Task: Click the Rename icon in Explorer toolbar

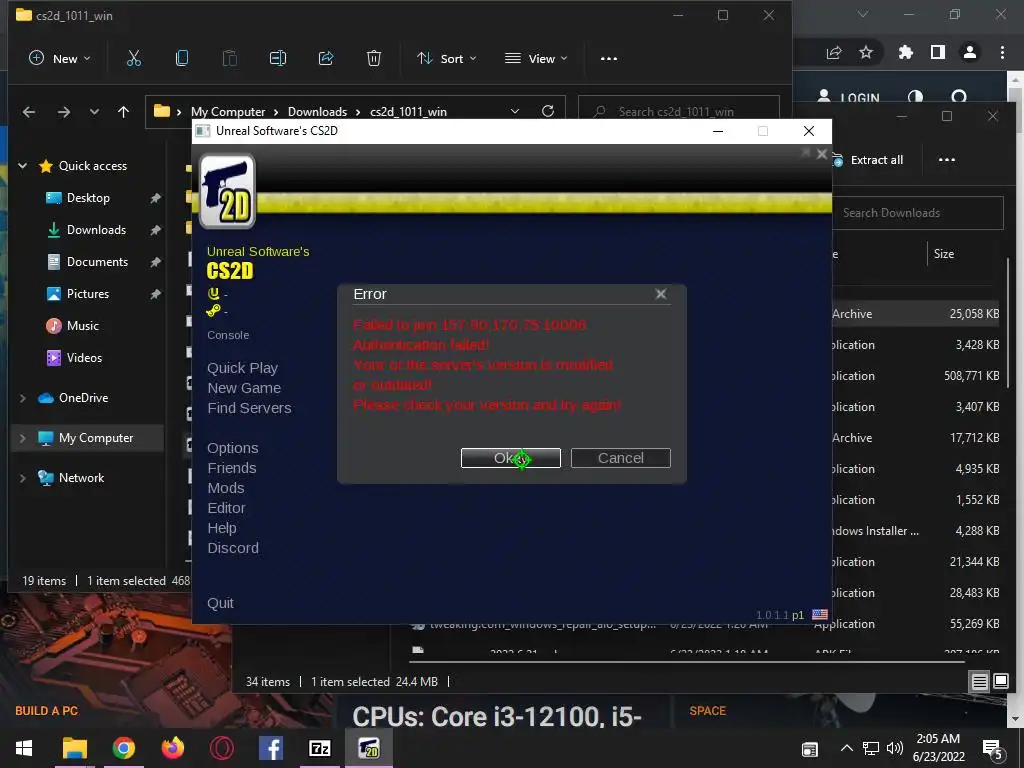Action: coord(278,58)
